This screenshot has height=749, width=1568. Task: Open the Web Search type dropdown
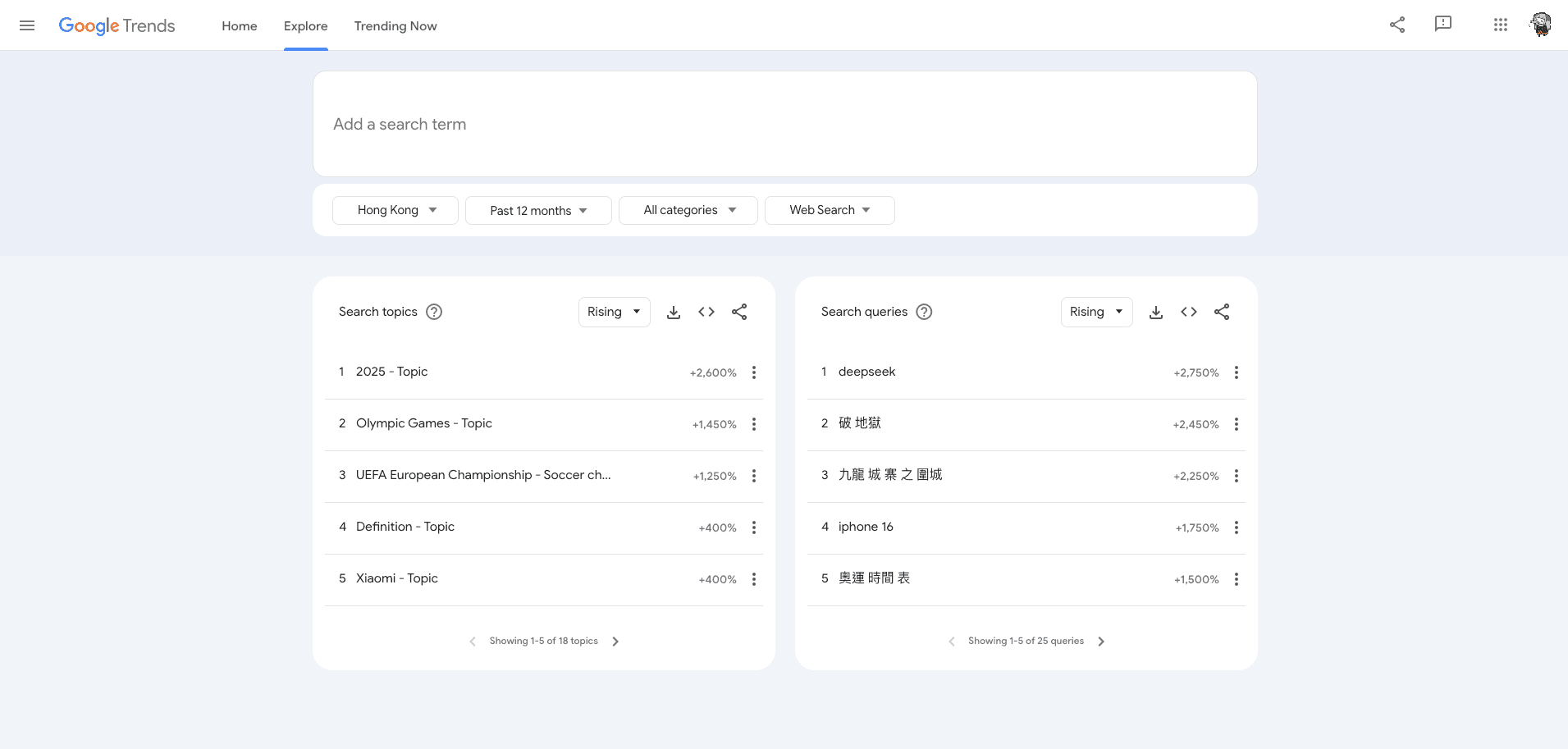click(830, 210)
